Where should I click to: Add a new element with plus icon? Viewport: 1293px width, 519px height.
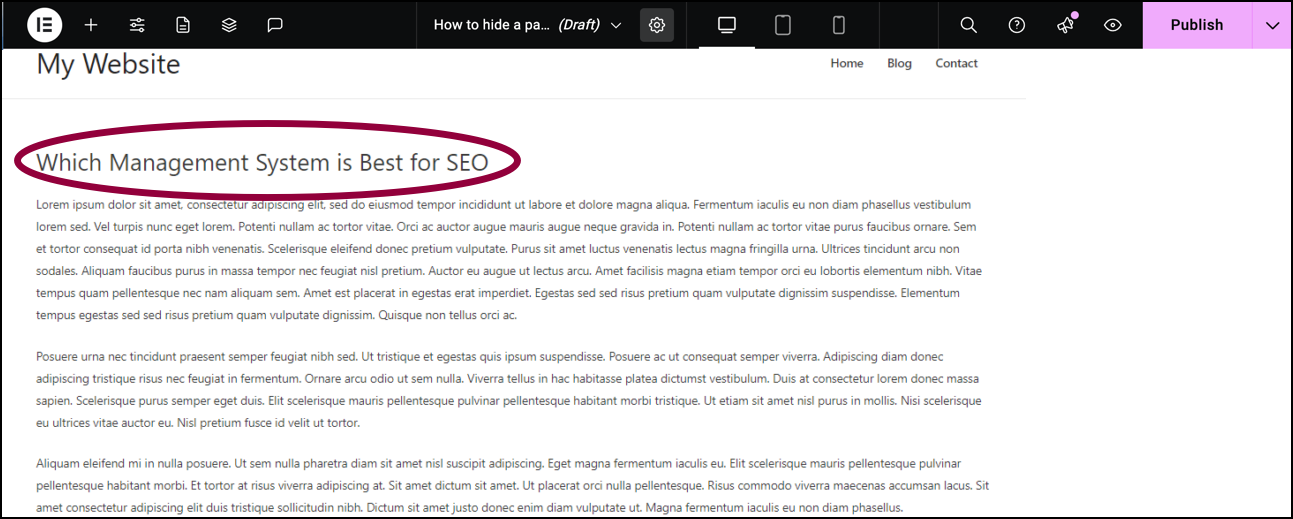91,25
